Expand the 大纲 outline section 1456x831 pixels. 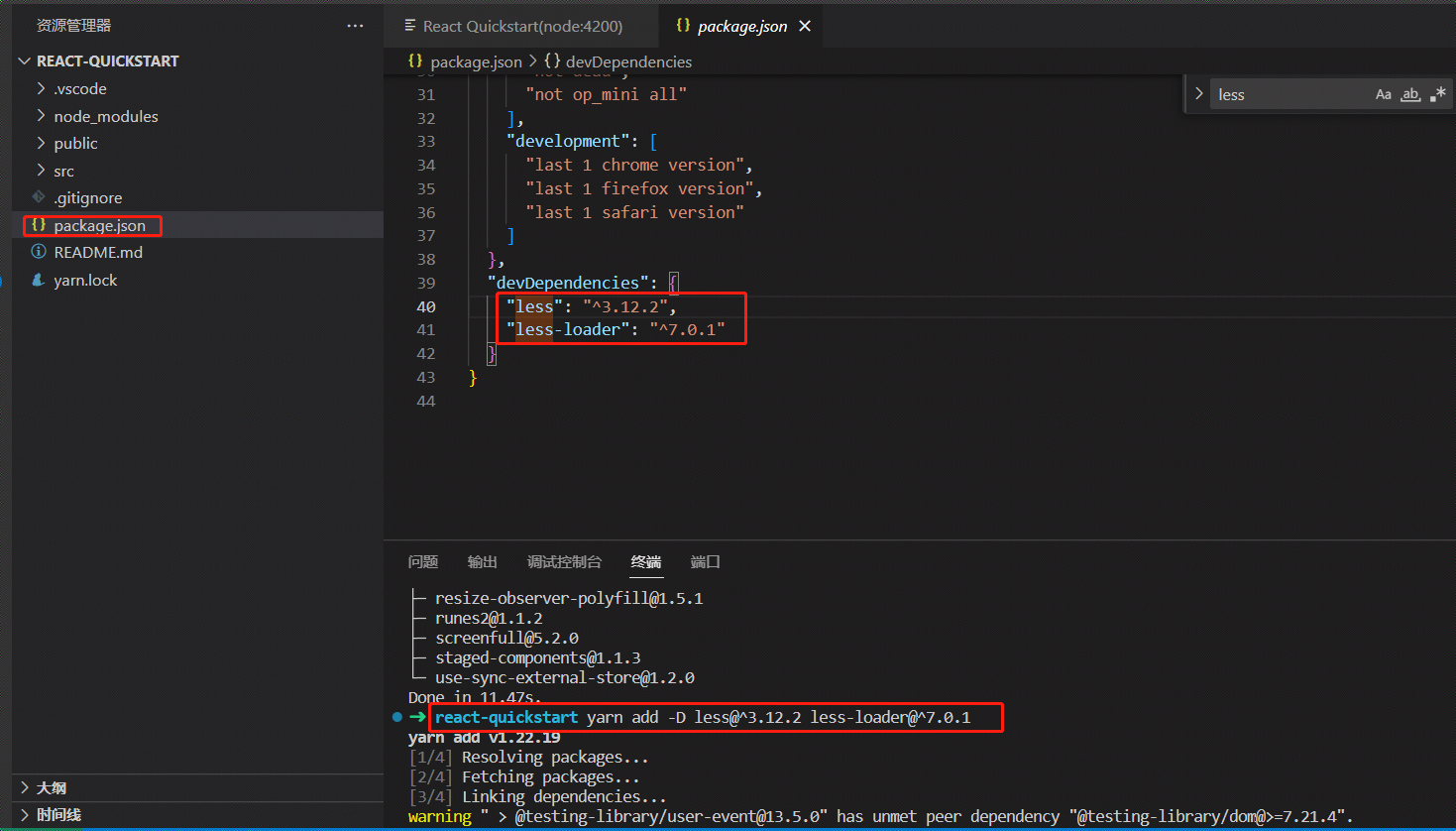pos(197,787)
